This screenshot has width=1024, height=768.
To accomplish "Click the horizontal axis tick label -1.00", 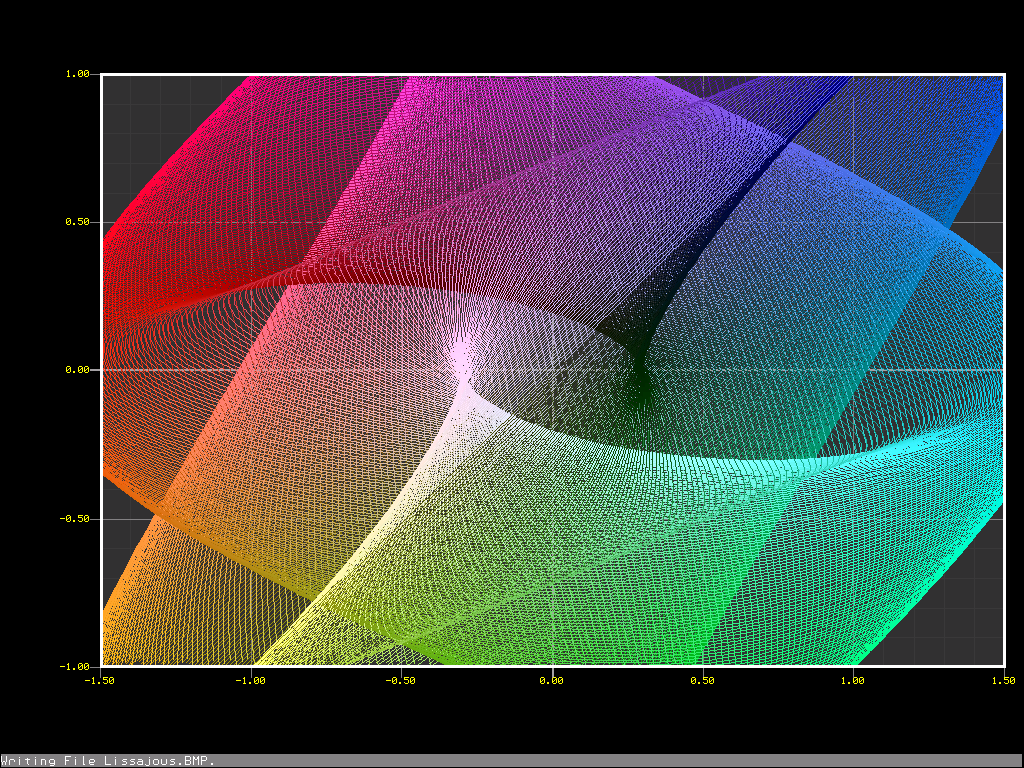I will 250,680.
